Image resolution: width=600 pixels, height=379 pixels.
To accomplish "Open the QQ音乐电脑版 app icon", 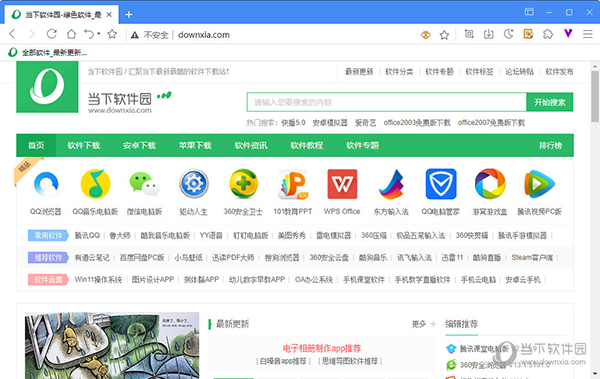I will tap(95, 184).
